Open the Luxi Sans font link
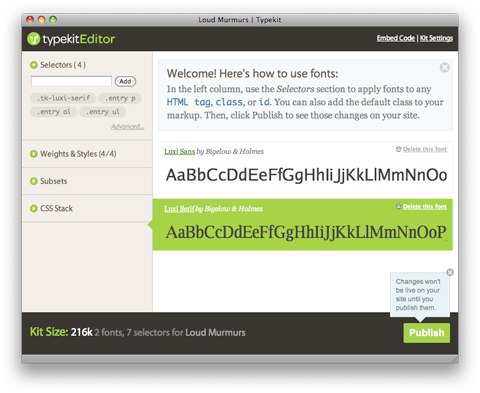 [179, 151]
